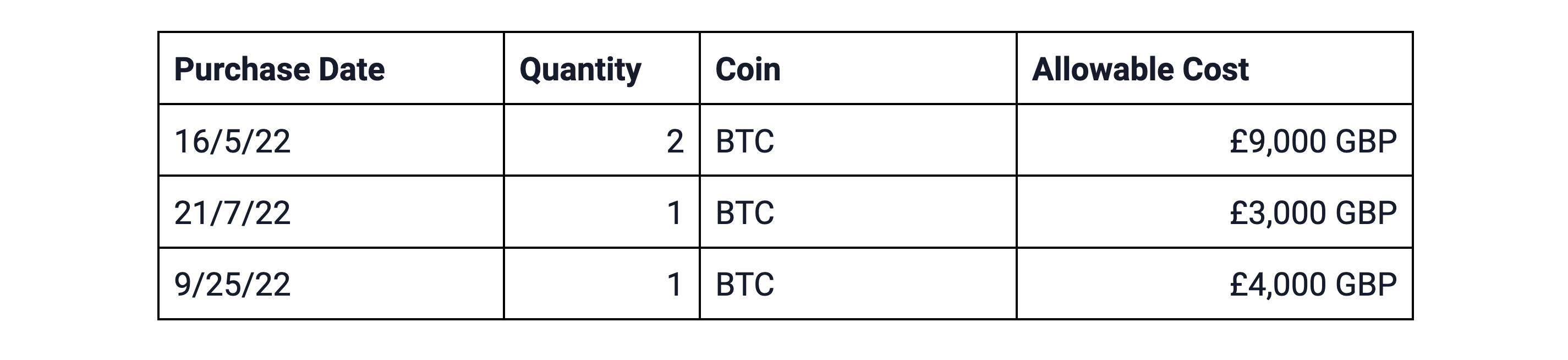Click BTC in the 16/5/22 row
This screenshot has width=1568, height=360.
(744, 141)
